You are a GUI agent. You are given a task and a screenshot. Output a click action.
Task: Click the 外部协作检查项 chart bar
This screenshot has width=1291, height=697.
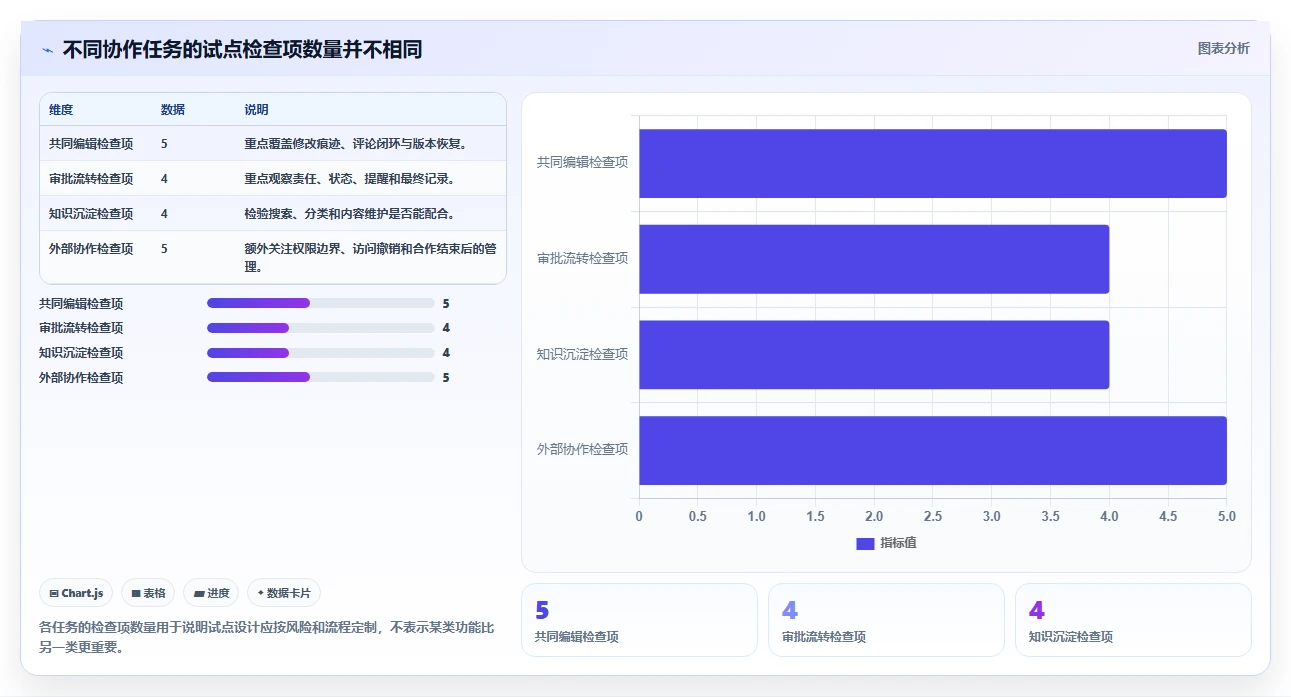pyautogui.click(x=933, y=451)
